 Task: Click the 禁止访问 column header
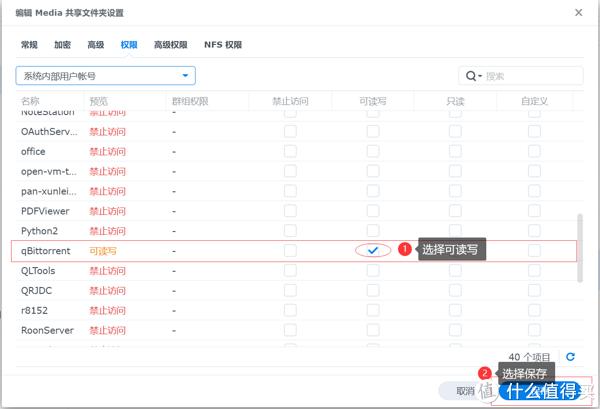click(290, 101)
